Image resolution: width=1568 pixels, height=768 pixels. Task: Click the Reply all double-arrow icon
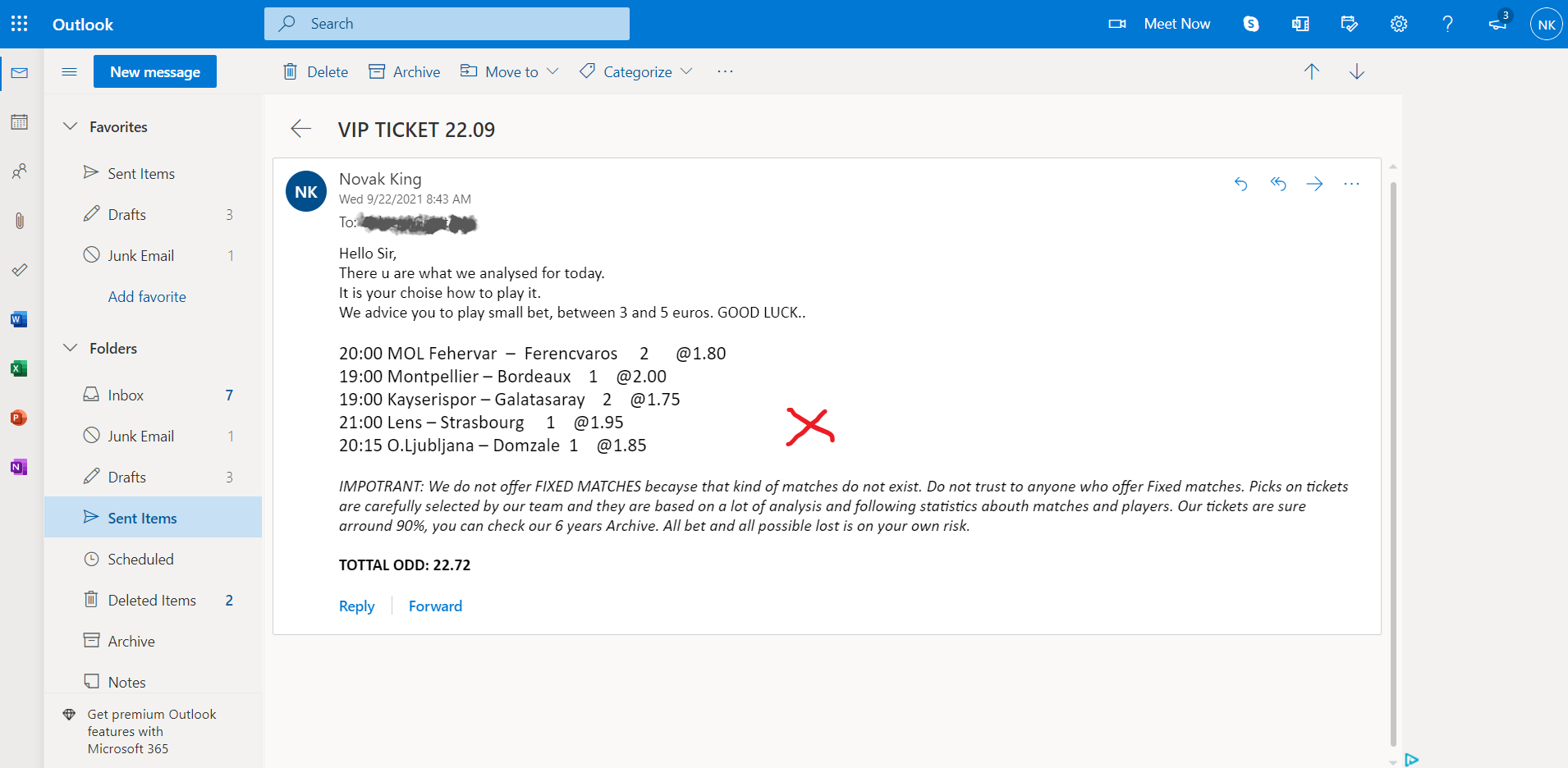1278,184
